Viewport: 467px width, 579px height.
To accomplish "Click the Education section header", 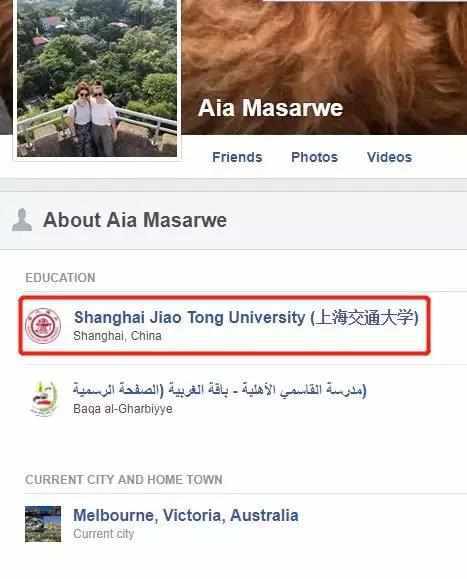I will pyautogui.click(x=60, y=278).
